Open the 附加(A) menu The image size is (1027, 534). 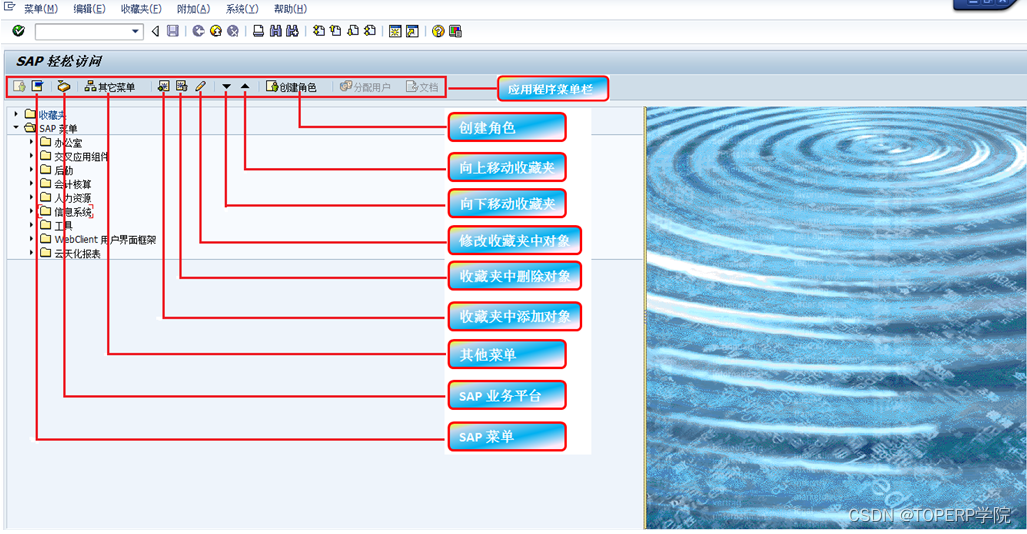coord(193,9)
